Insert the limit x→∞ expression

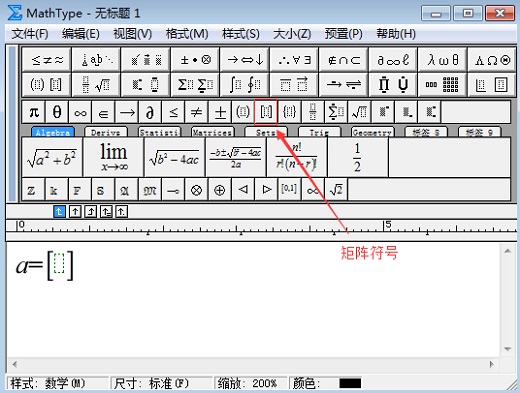point(114,157)
